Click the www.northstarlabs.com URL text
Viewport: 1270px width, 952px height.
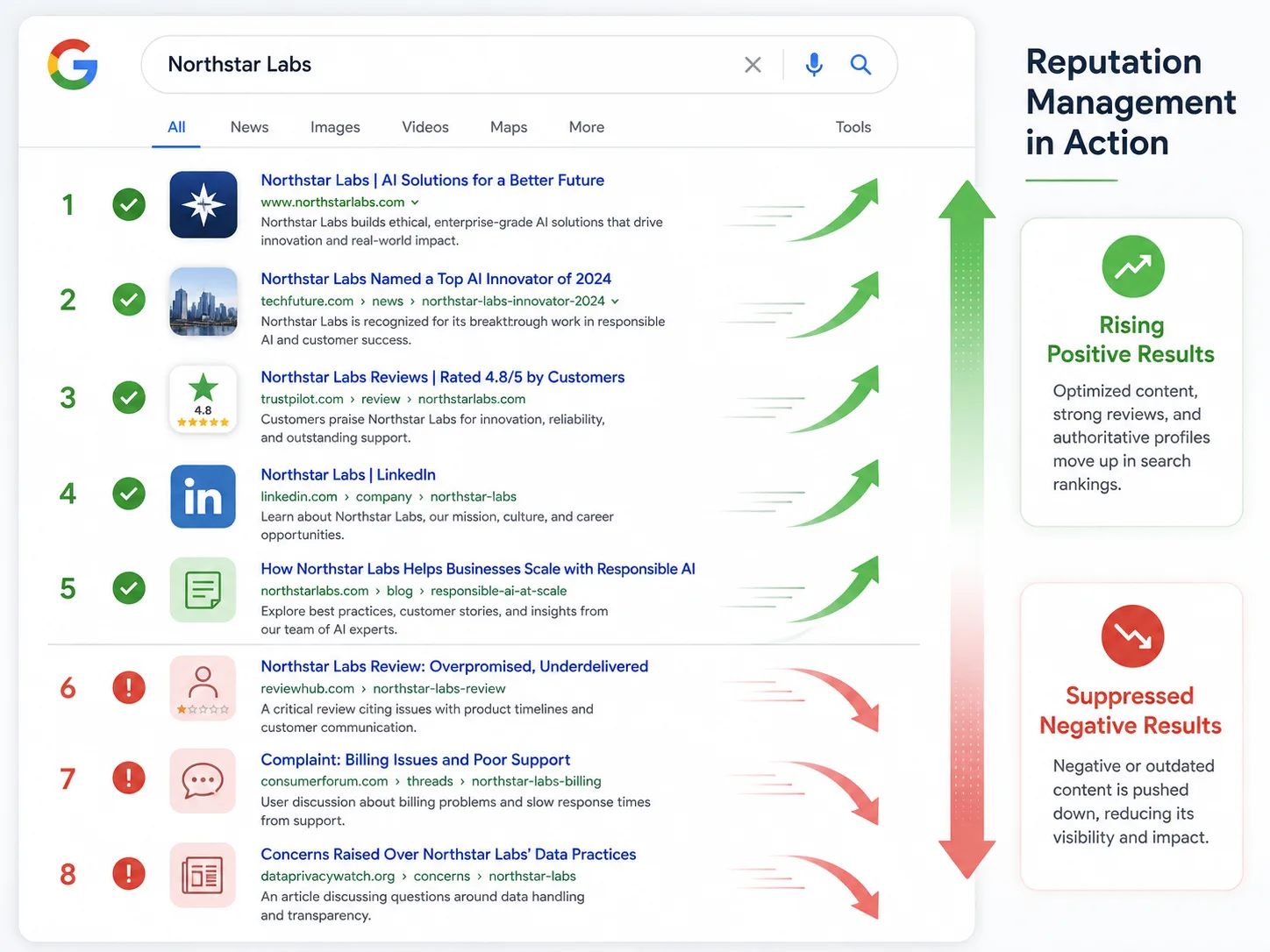click(x=332, y=202)
